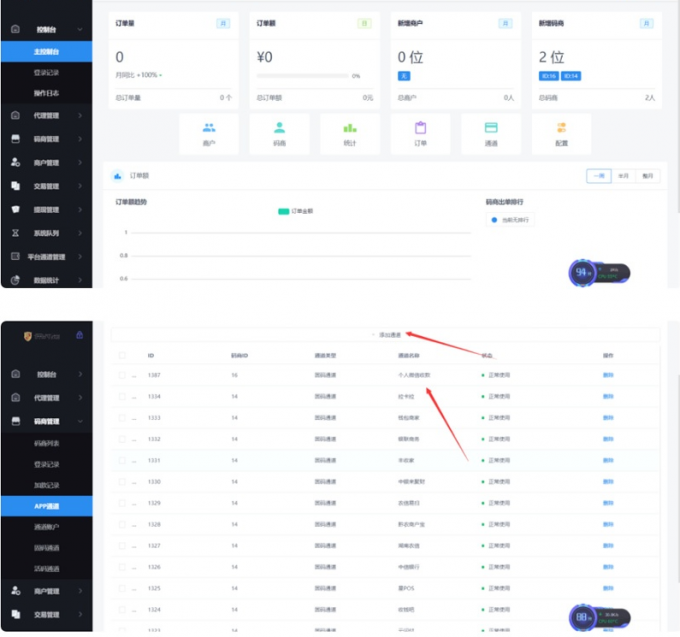The height and width of the screenshot is (637, 680).
Task: Expand 系统队列 chevron in dashboard sidebar
Action: coord(80,233)
